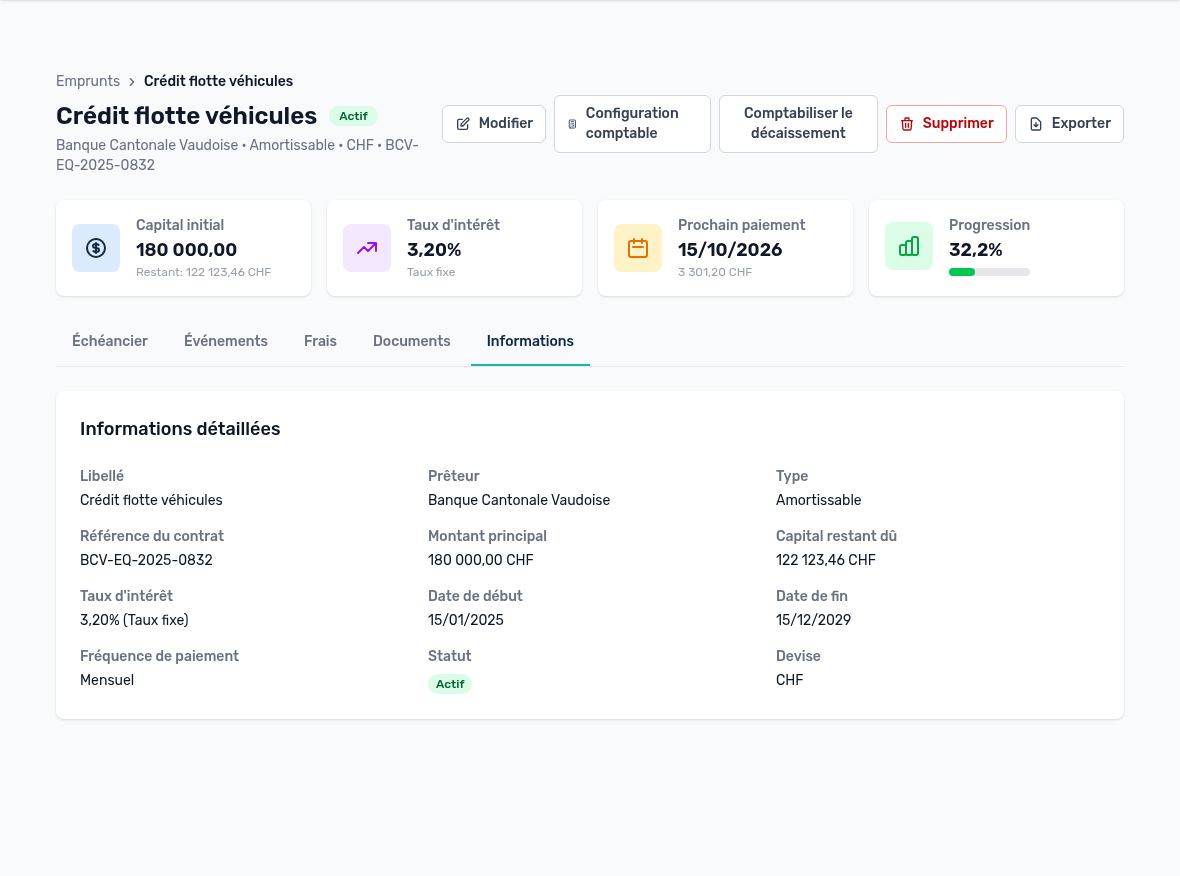
Task: Click the trash icon on Supprimer button
Action: tap(907, 123)
